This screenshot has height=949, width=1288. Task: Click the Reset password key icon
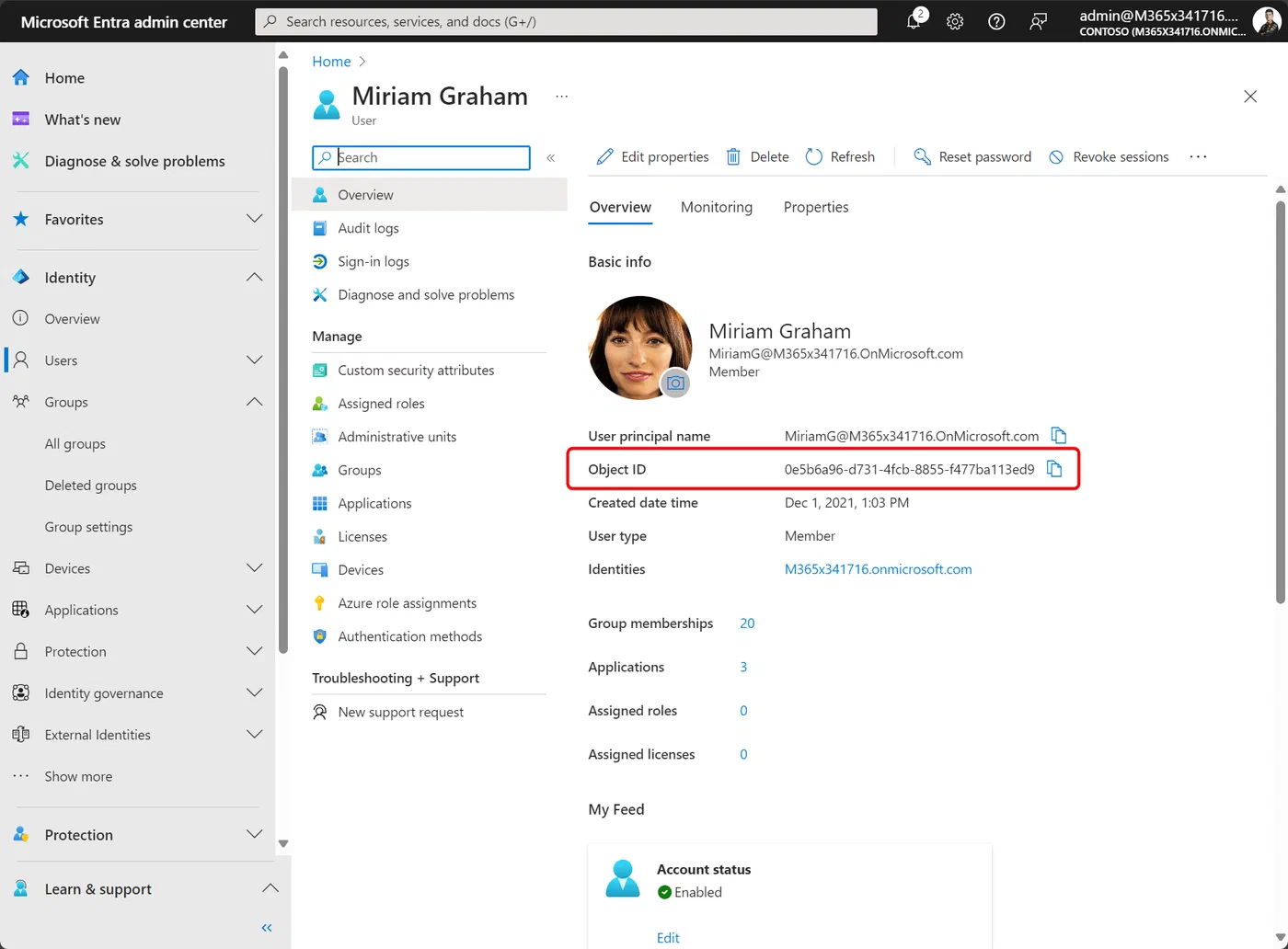click(x=922, y=156)
